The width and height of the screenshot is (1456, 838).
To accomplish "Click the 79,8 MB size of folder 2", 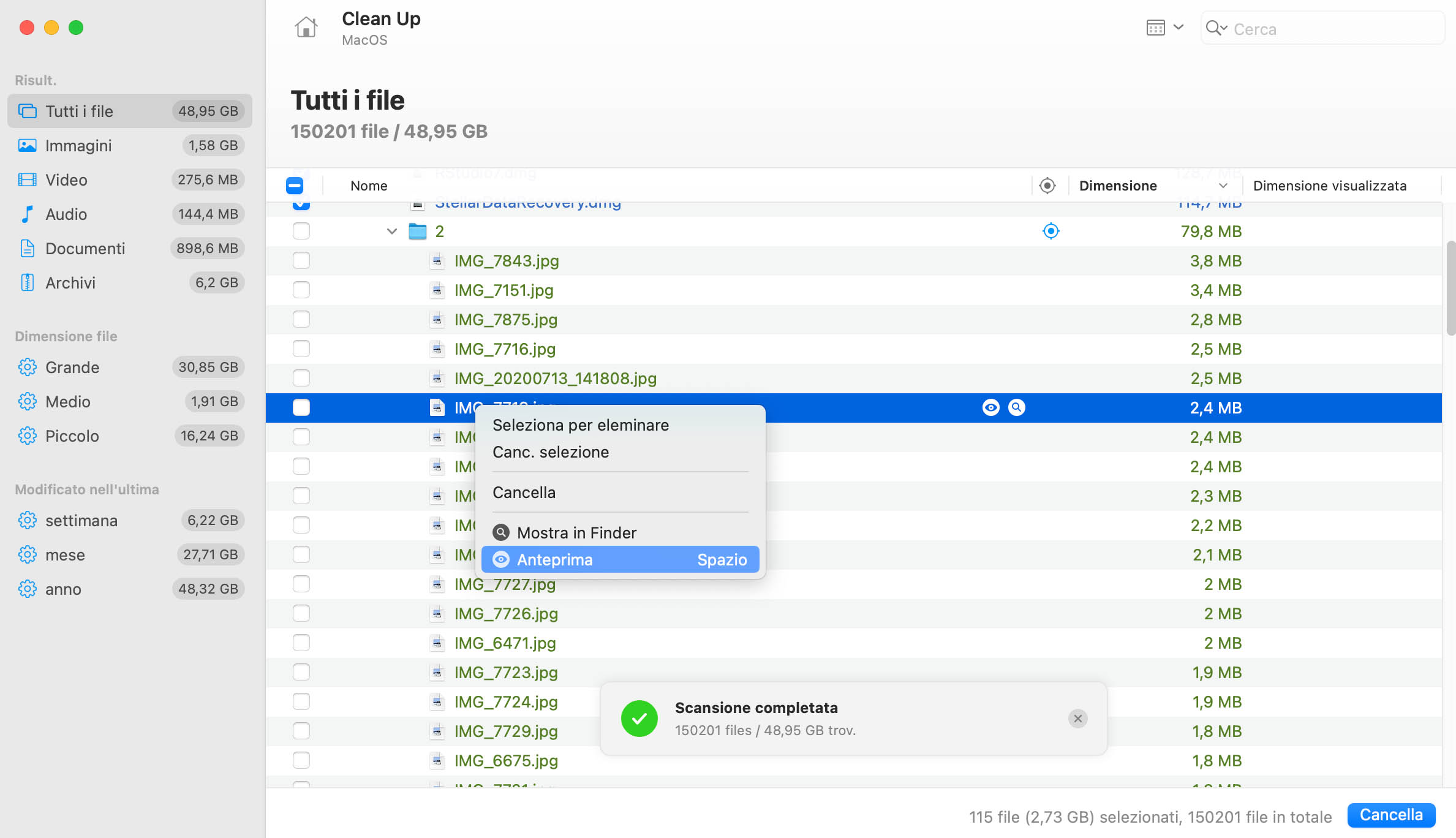I will click(x=1211, y=231).
